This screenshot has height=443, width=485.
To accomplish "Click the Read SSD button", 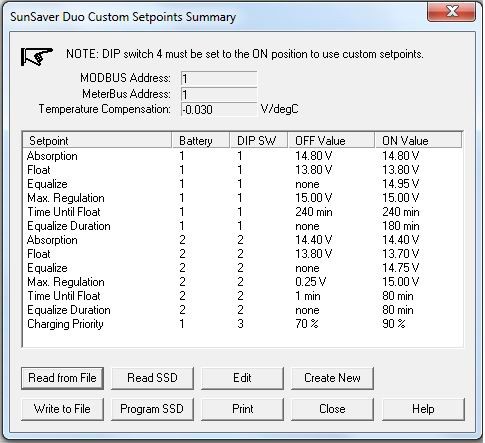I will click(x=152, y=378).
